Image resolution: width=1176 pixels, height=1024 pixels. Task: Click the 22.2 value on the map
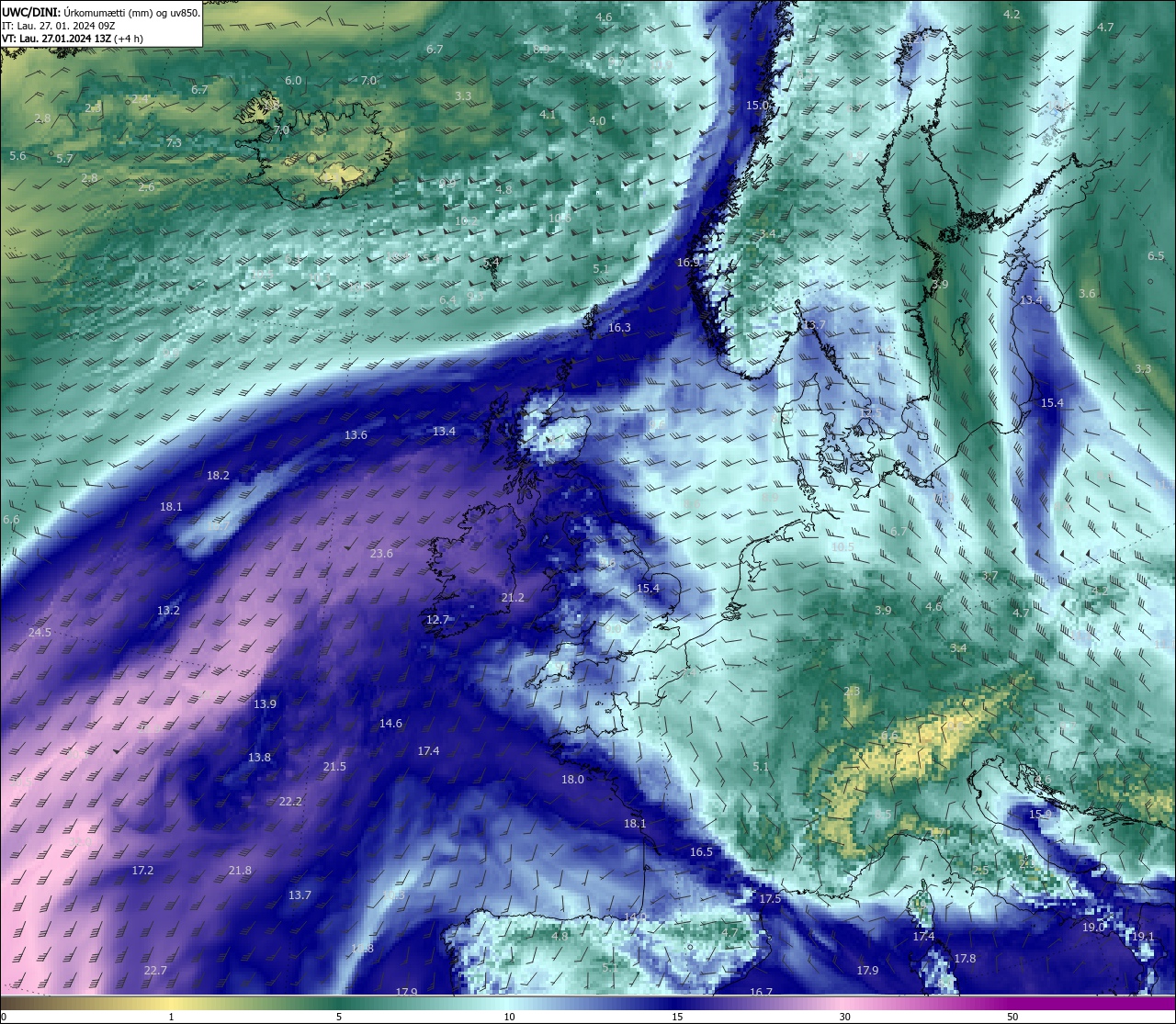click(x=290, y=801)
